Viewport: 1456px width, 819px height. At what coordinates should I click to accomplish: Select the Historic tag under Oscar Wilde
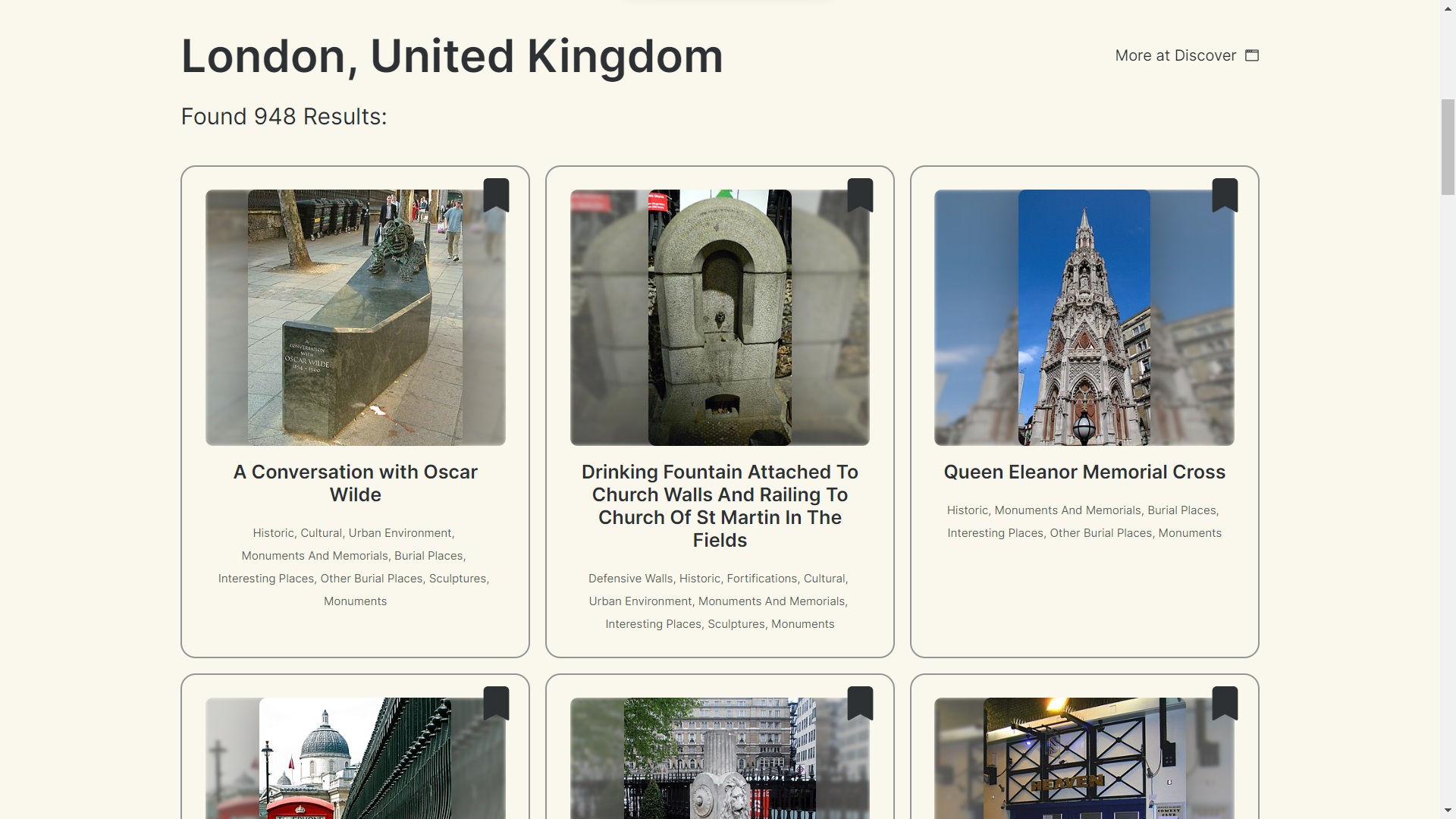tap(273, 533)
